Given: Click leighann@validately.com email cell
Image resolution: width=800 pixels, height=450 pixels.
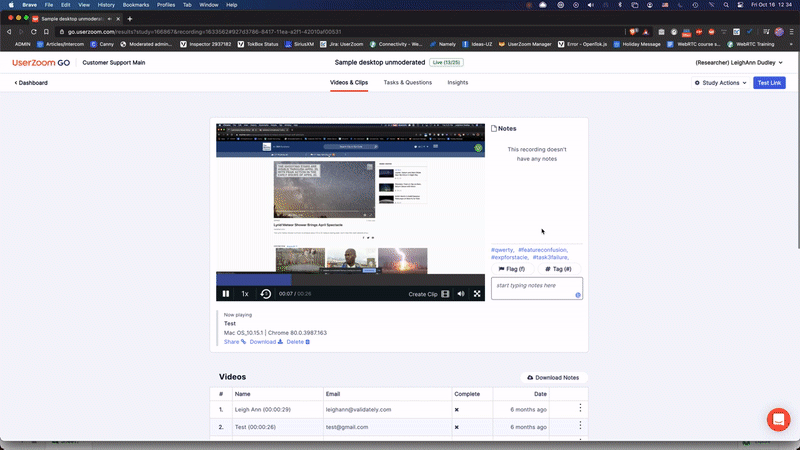Looking at the screenshot, I should 358,410.
